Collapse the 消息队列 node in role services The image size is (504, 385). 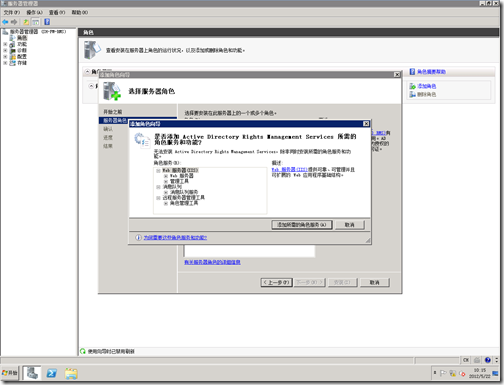tap(158, 187)
